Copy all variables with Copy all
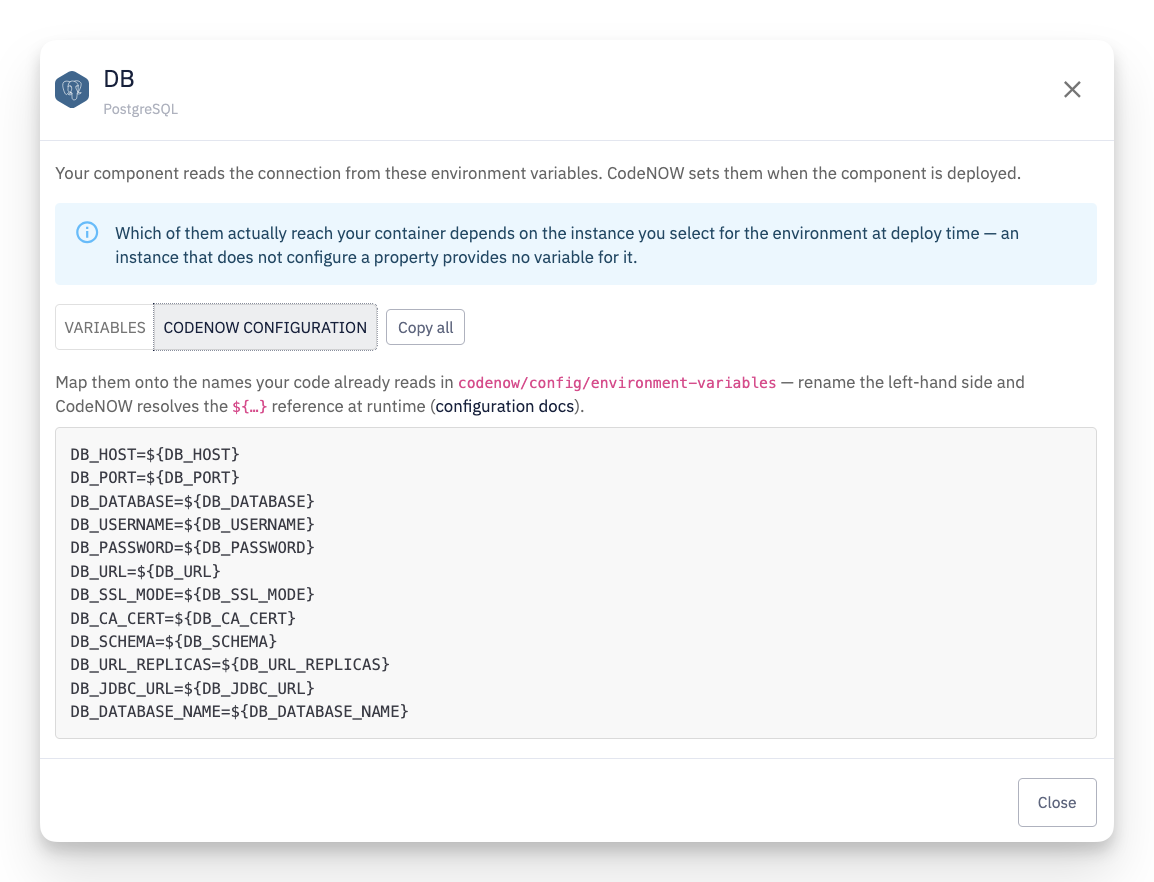1154x882 pixels. pyautogui.click(x=425, y=327)
